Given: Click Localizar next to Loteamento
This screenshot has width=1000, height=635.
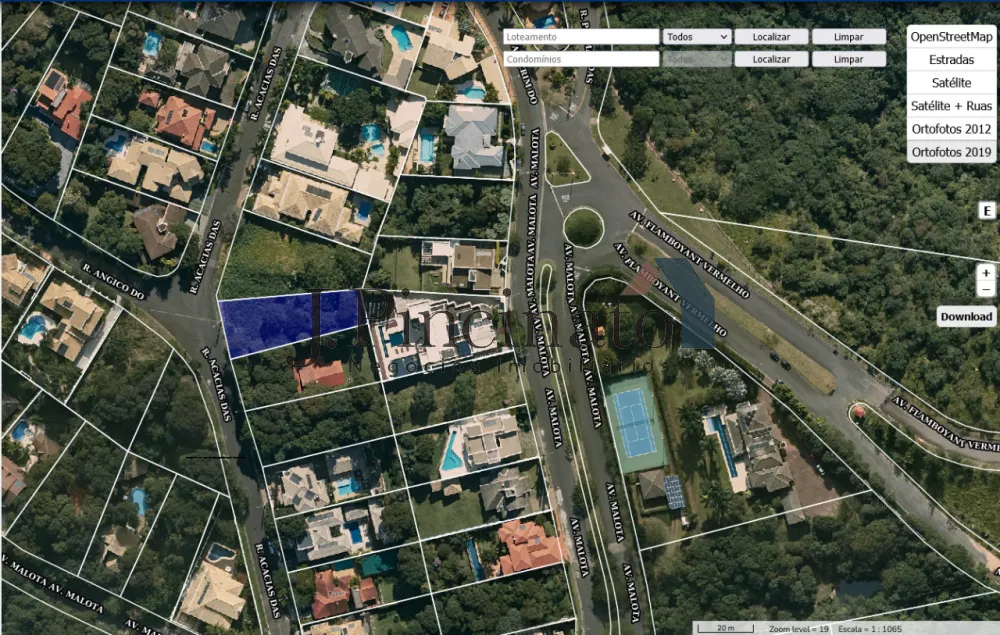Looking at the screenshot, I should pos(771,36).
